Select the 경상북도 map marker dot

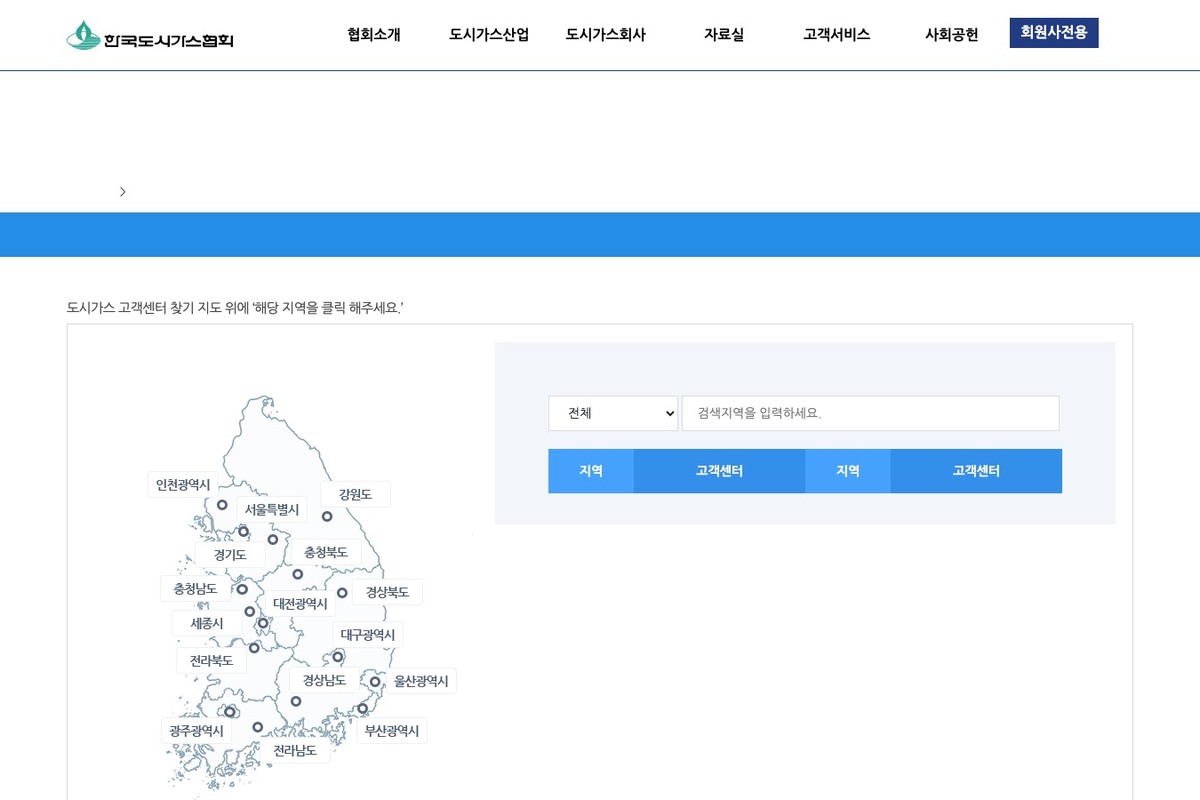click(342, 593)
